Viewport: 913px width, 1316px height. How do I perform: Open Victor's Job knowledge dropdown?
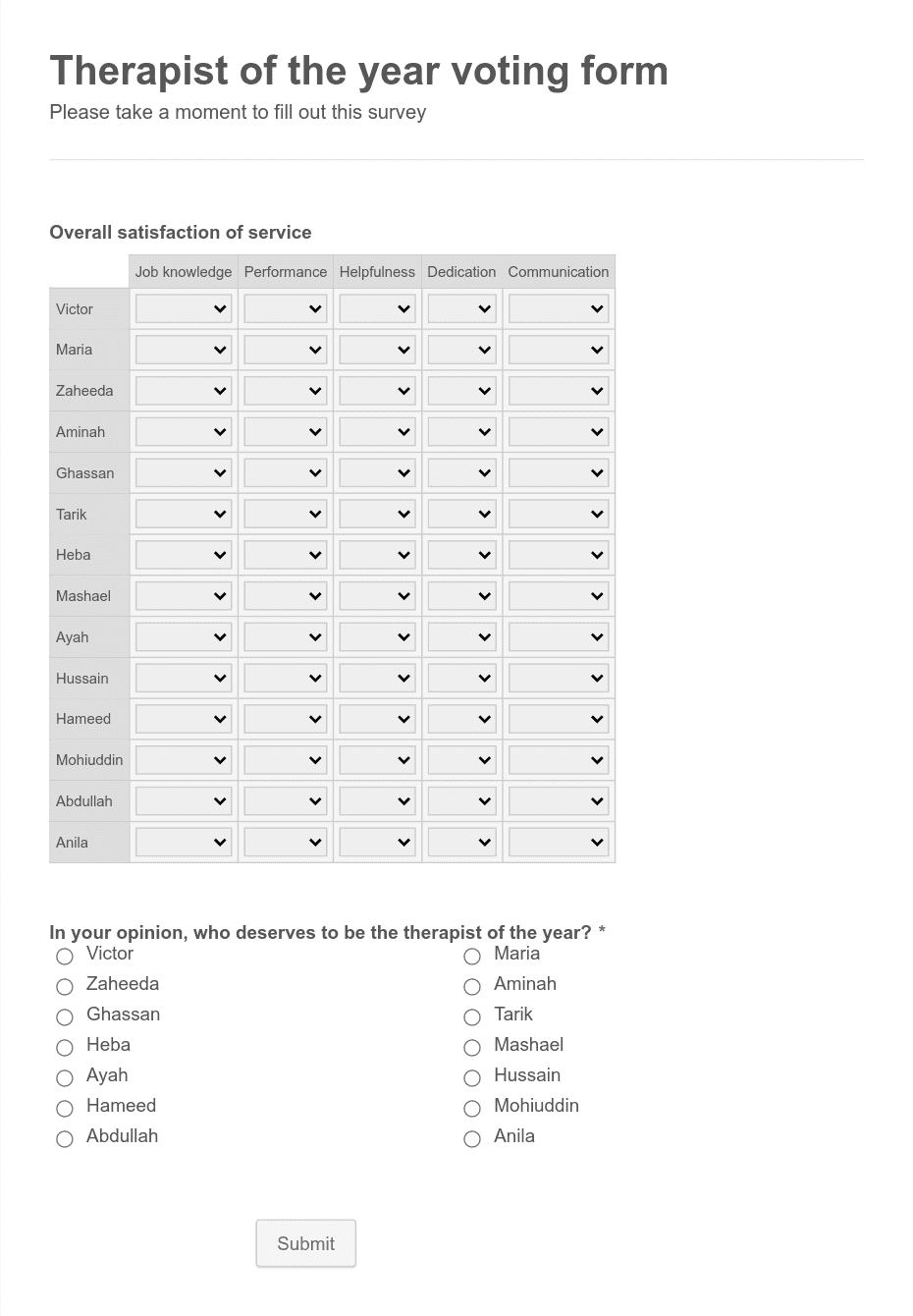coord(183,309)
